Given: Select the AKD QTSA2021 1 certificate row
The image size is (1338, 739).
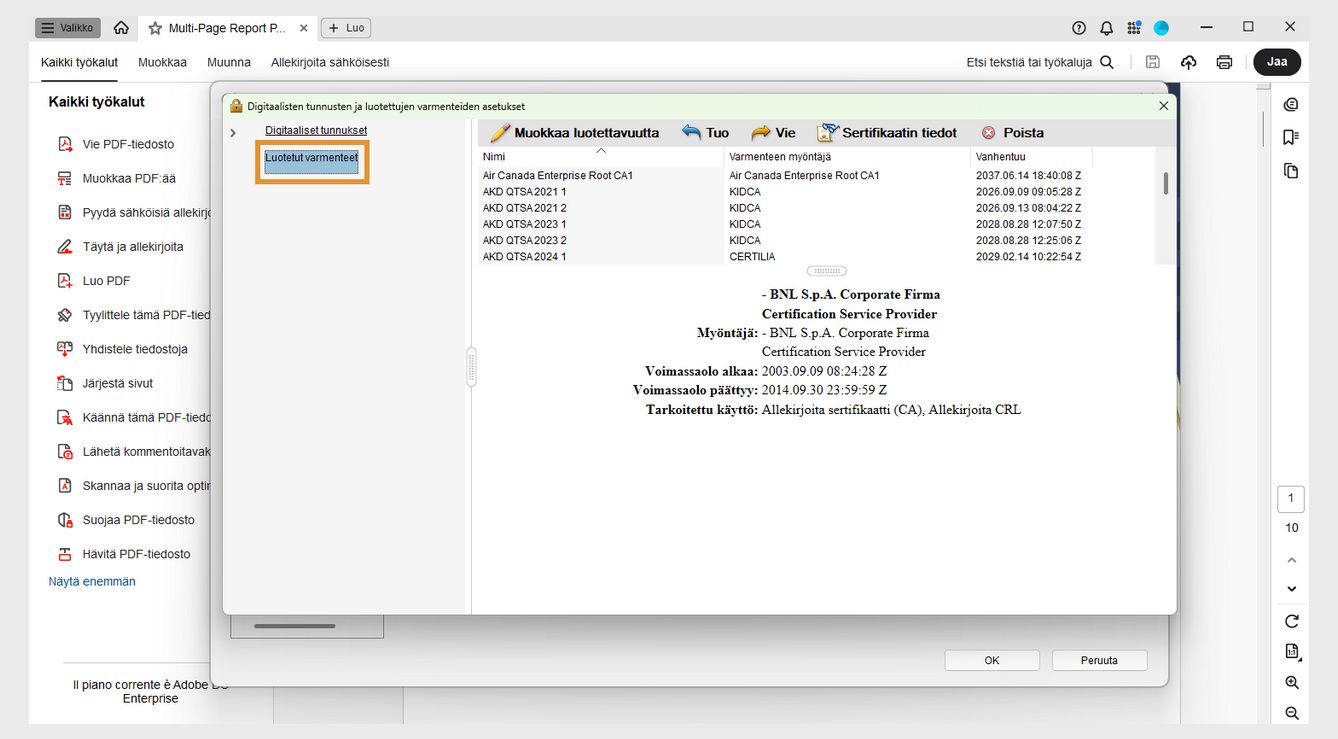Looking at the screenshot, I should tap(815, 192).
